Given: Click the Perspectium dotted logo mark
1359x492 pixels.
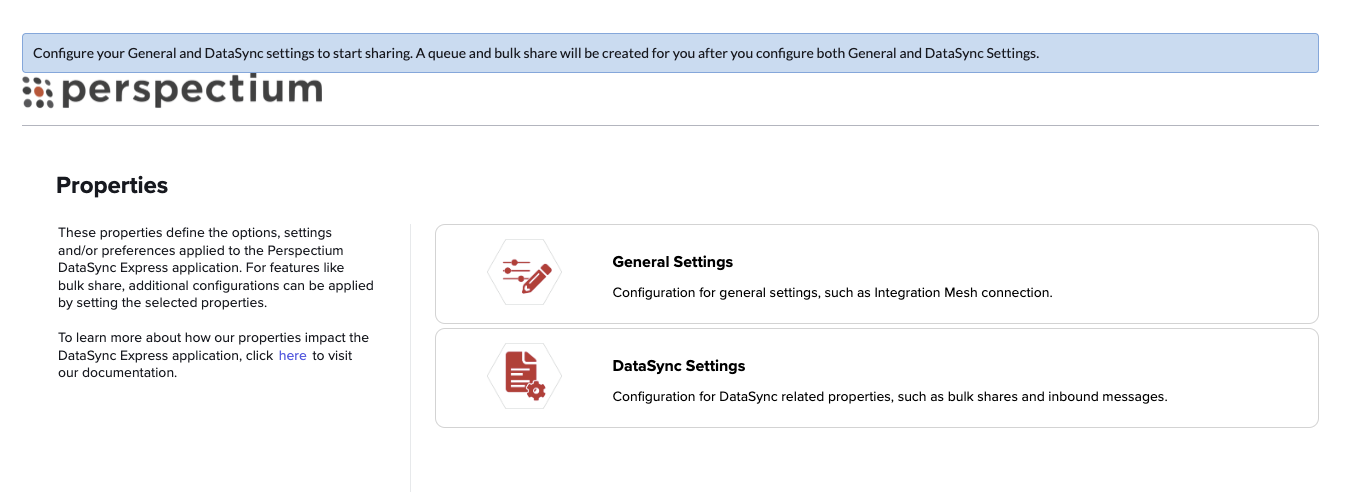Looking at the screenshot, I should (x=38, y=91).
